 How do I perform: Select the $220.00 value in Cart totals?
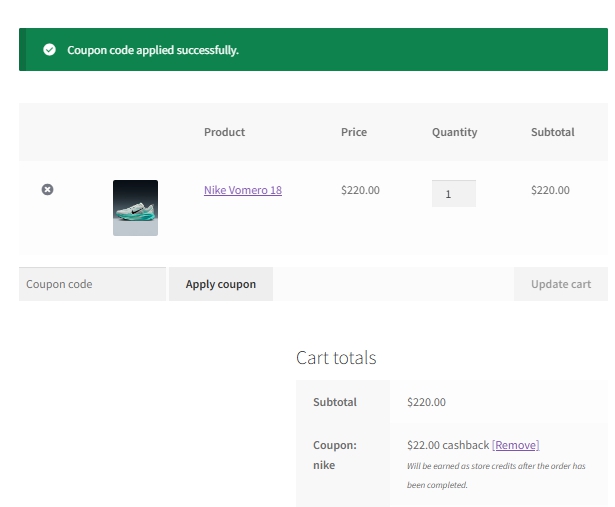tap(426, 402)
